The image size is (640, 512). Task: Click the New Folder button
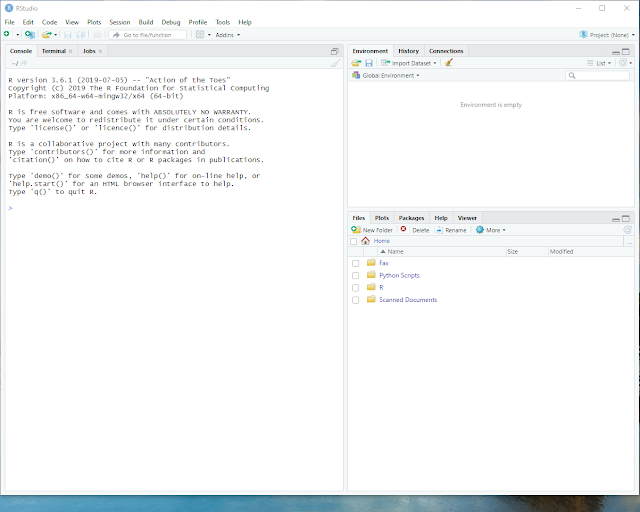[372, 230]
